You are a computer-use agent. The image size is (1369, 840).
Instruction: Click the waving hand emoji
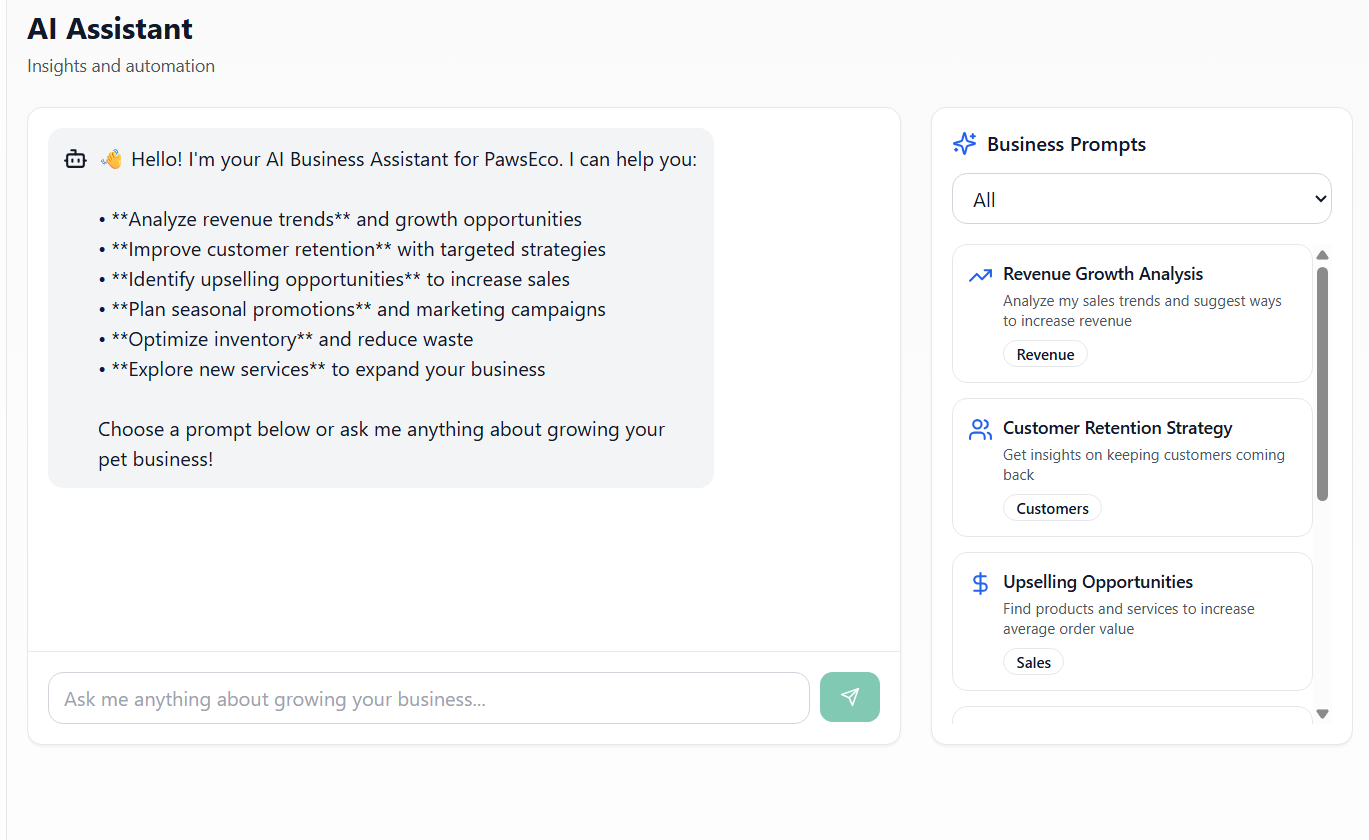click(x=111, y=159)
